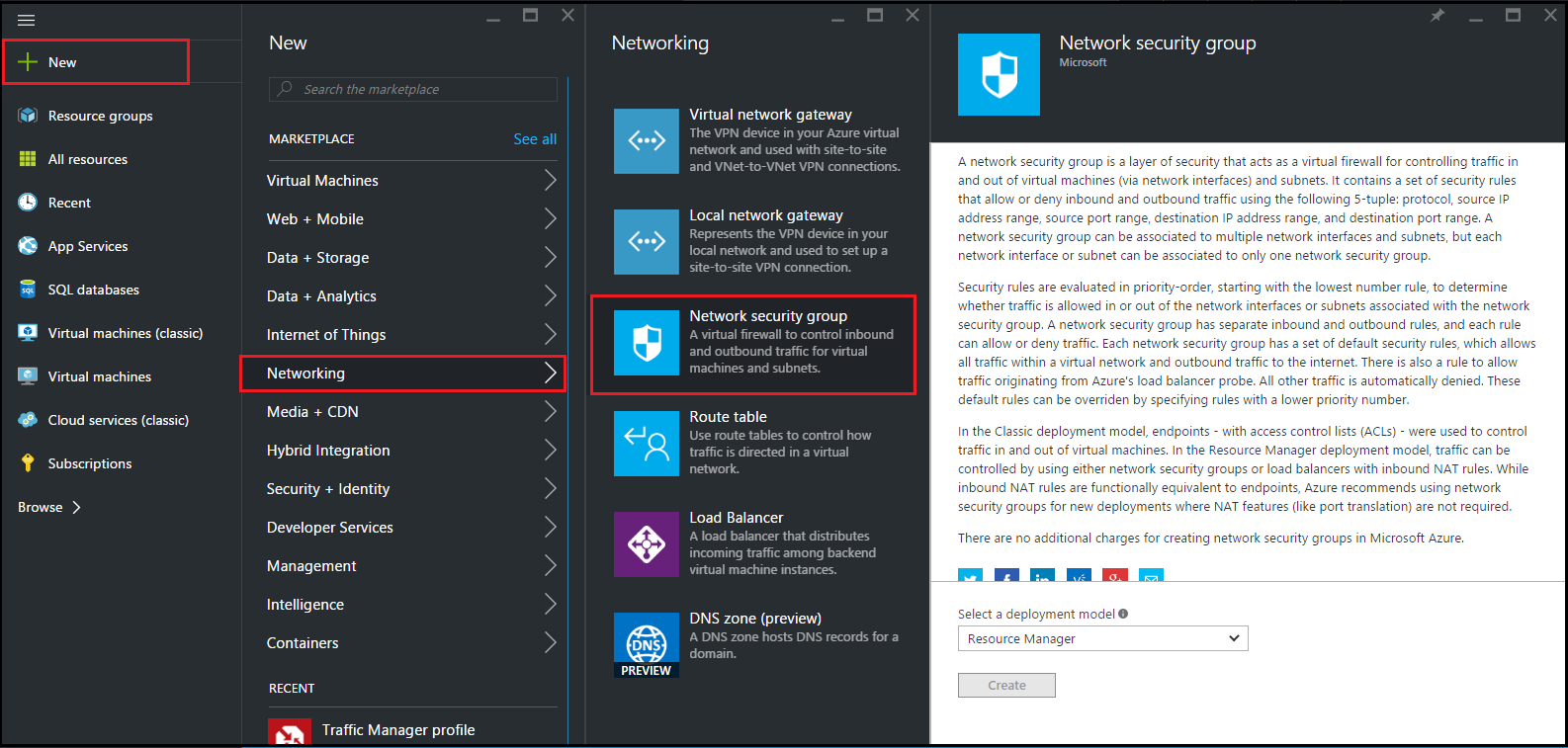Click the Create button

point(1006,685)
